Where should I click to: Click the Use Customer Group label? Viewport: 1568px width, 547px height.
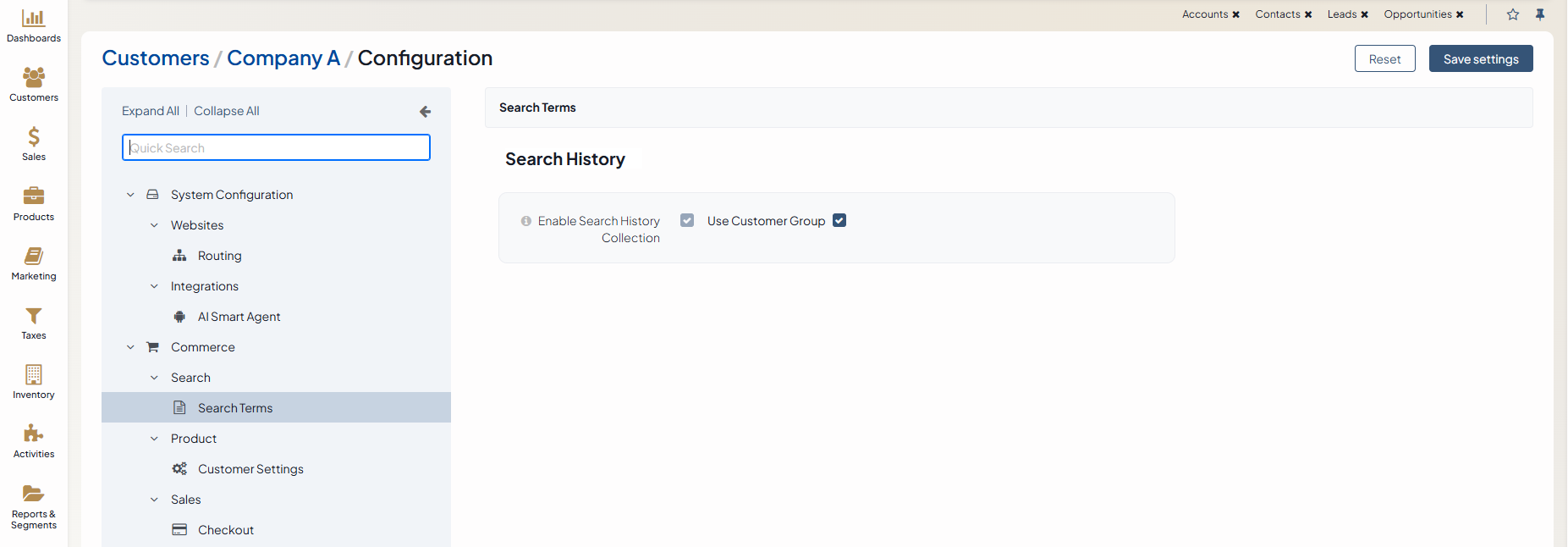[x=767, y=221]
